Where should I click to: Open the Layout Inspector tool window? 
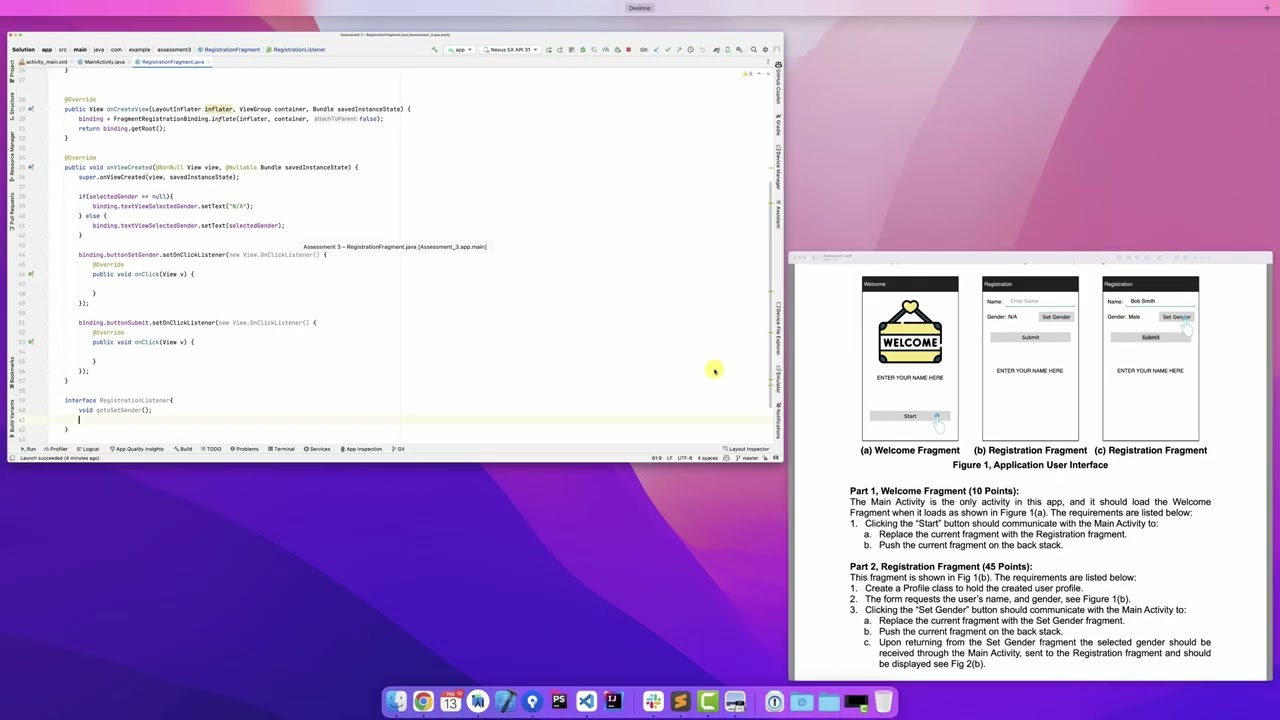click(x=747, y=449)
